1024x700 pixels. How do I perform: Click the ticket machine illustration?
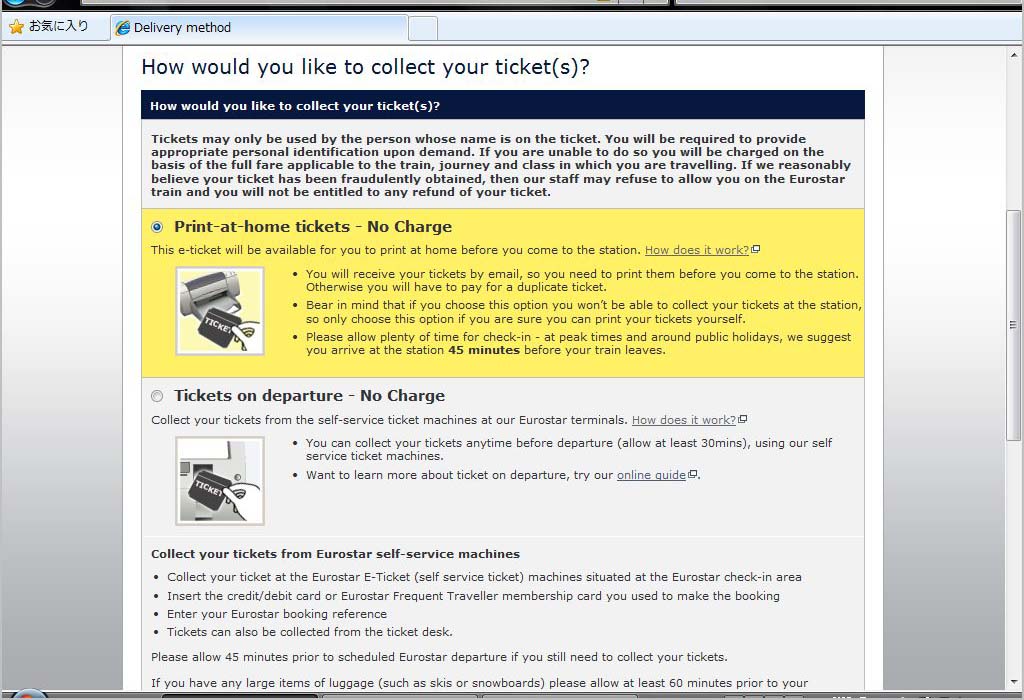click(220, 481)
